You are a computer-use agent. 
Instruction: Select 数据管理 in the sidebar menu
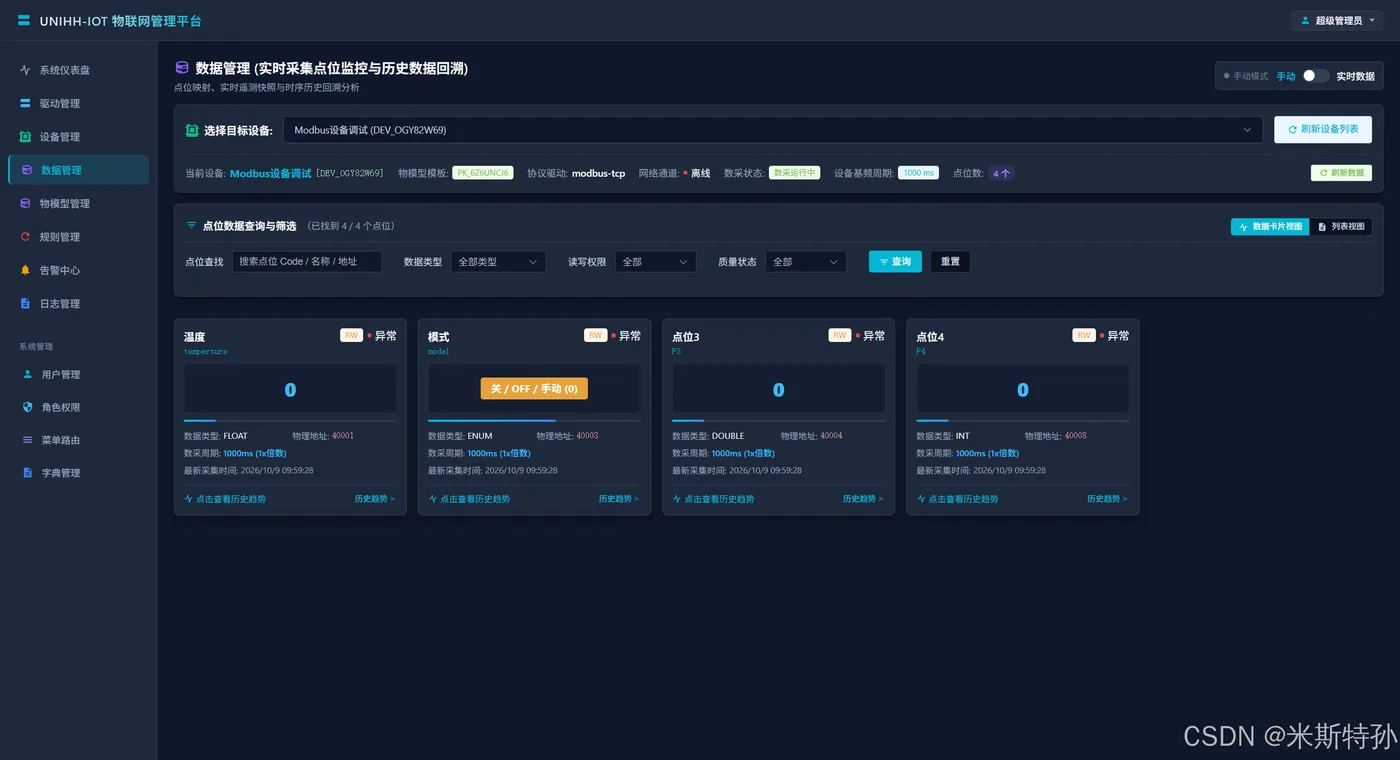(x=79, y=170)
